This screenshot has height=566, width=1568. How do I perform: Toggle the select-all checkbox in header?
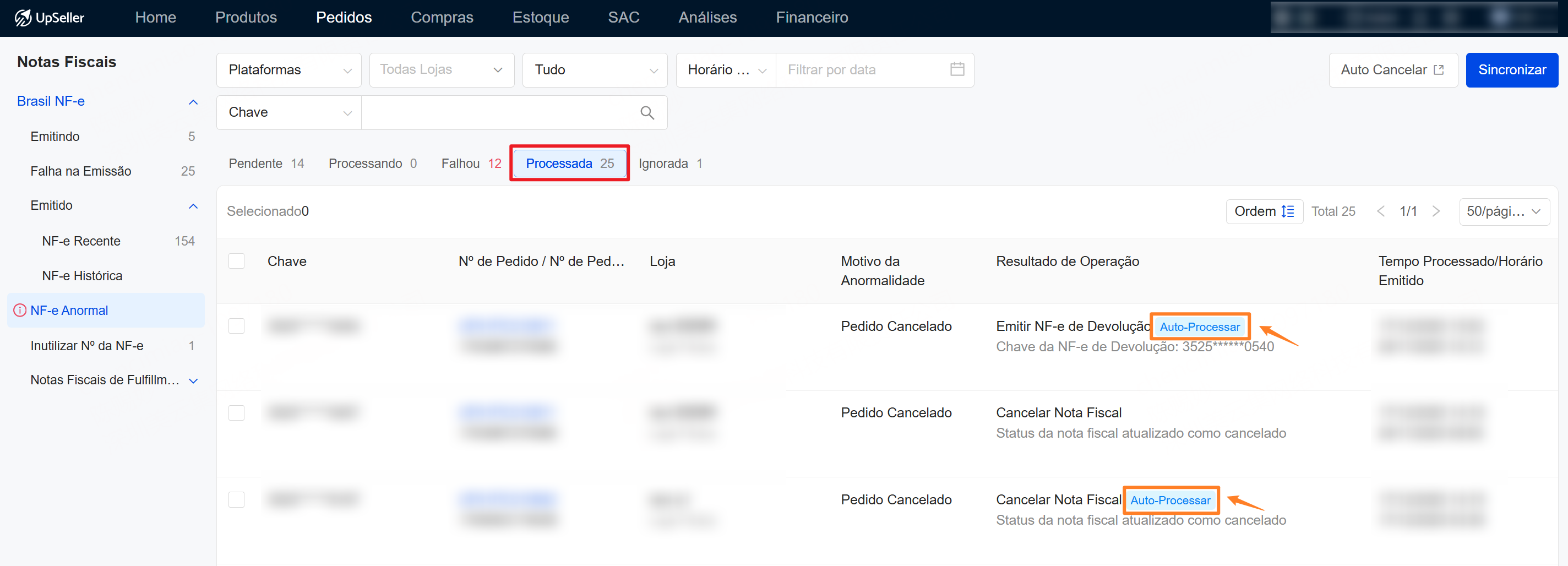236,261
